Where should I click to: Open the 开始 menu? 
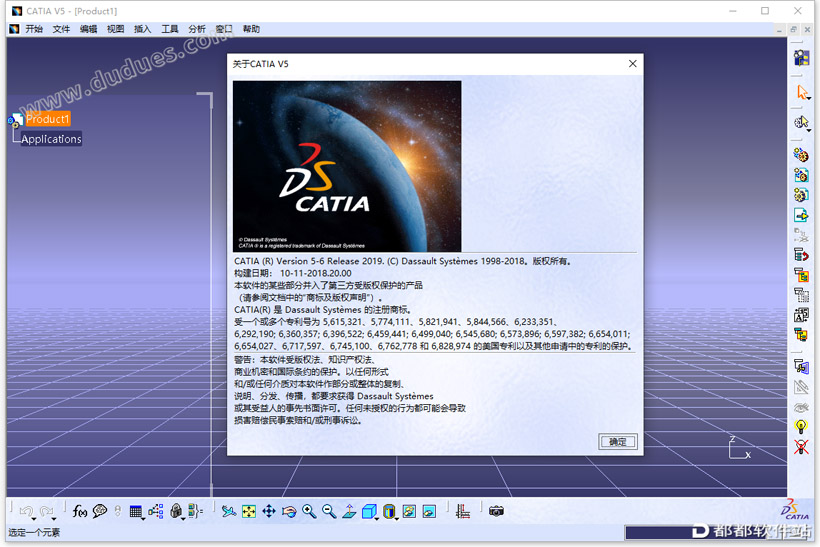coord(34,29)
